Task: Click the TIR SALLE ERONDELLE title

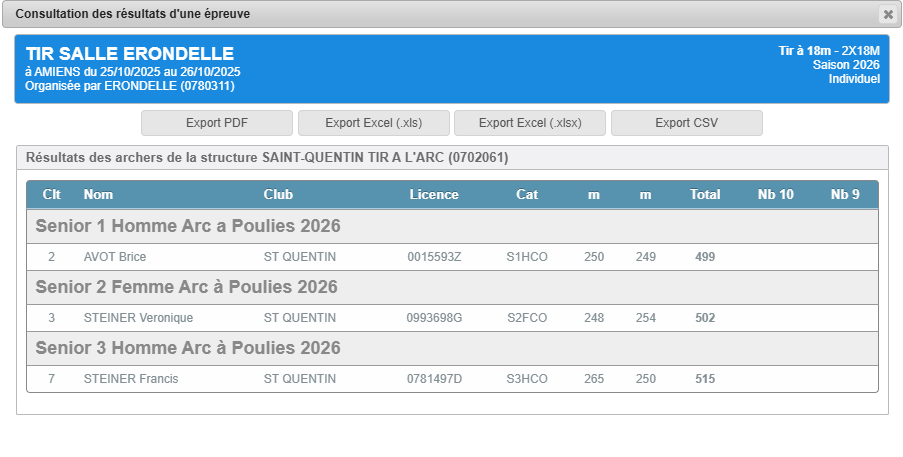Action: point(129,54)
